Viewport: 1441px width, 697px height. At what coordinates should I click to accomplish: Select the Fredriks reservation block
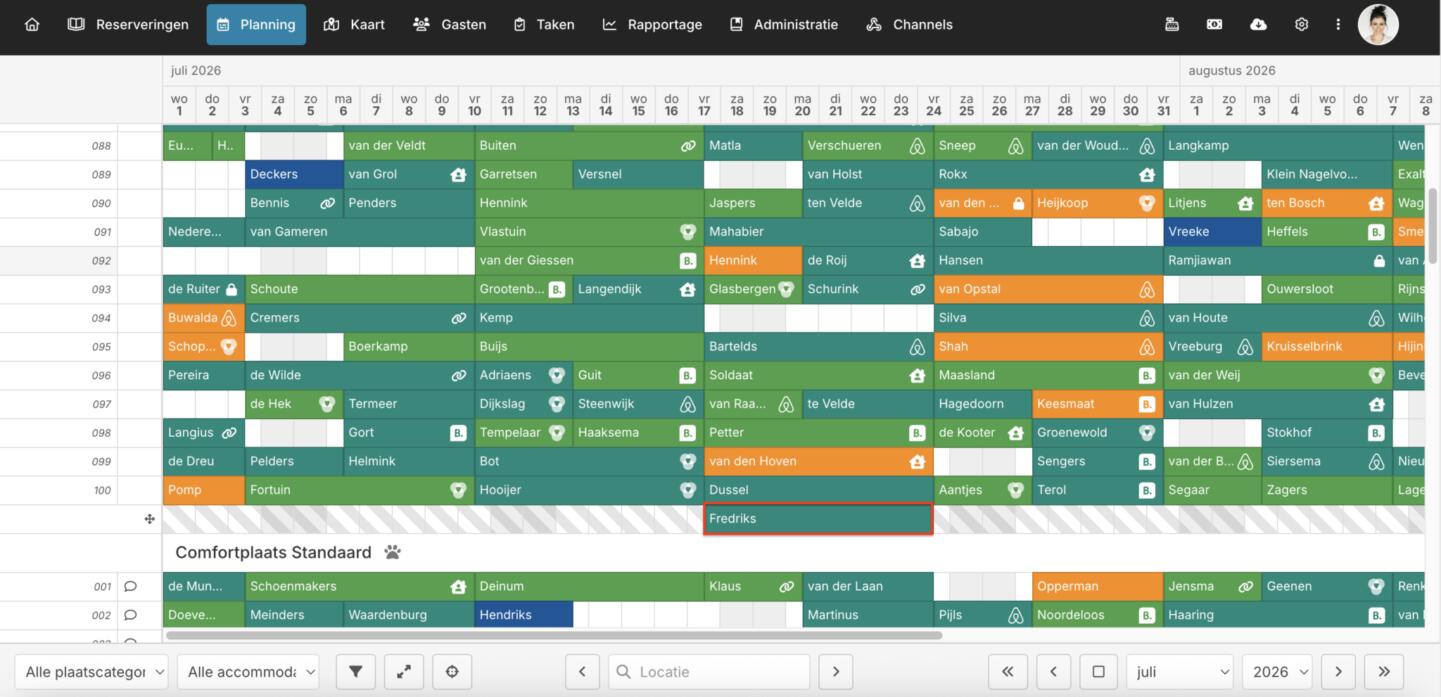pyautogui.click(x=818, y=519)
